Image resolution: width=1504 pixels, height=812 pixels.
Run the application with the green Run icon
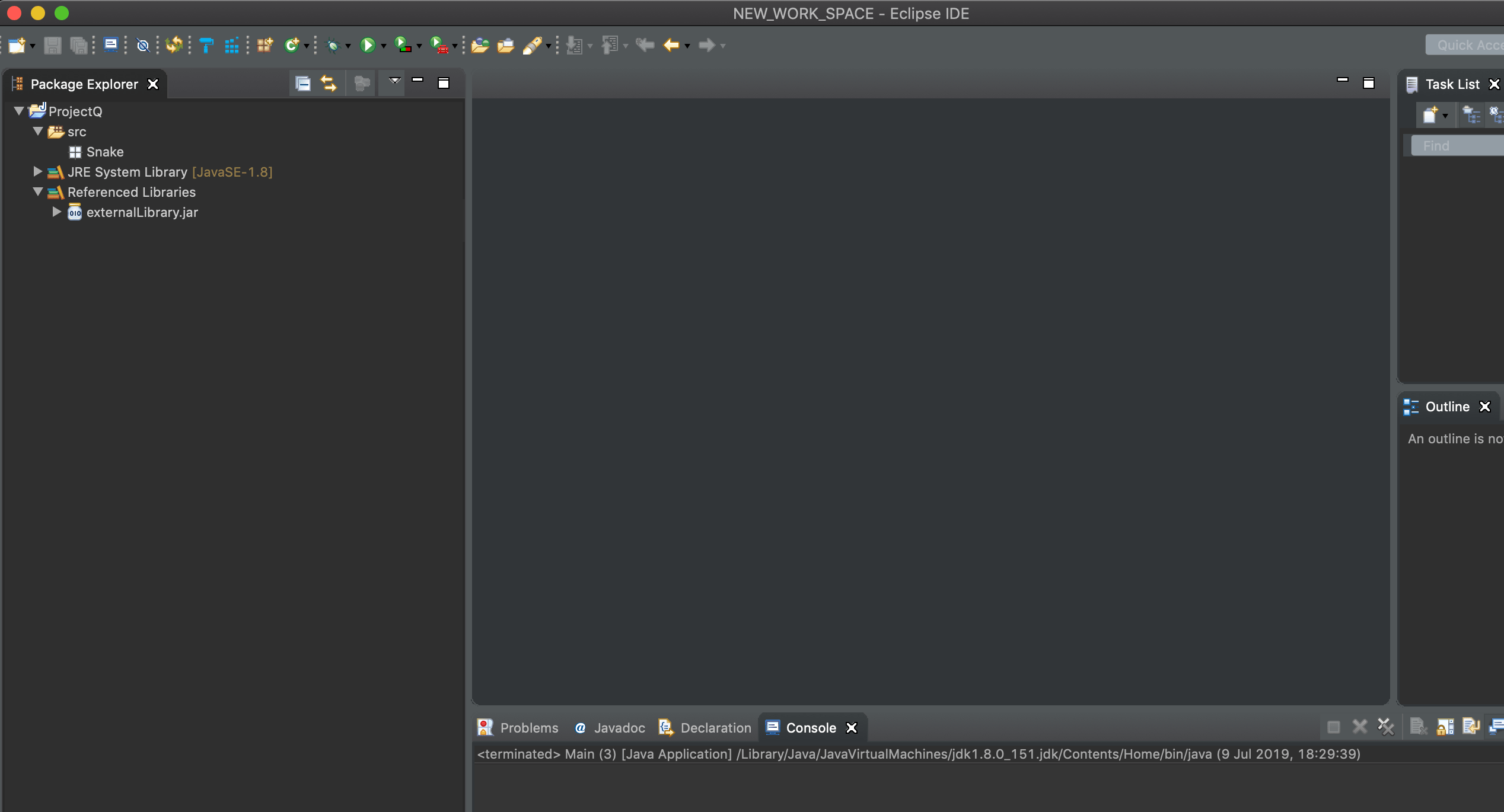(x=369, y=45)
